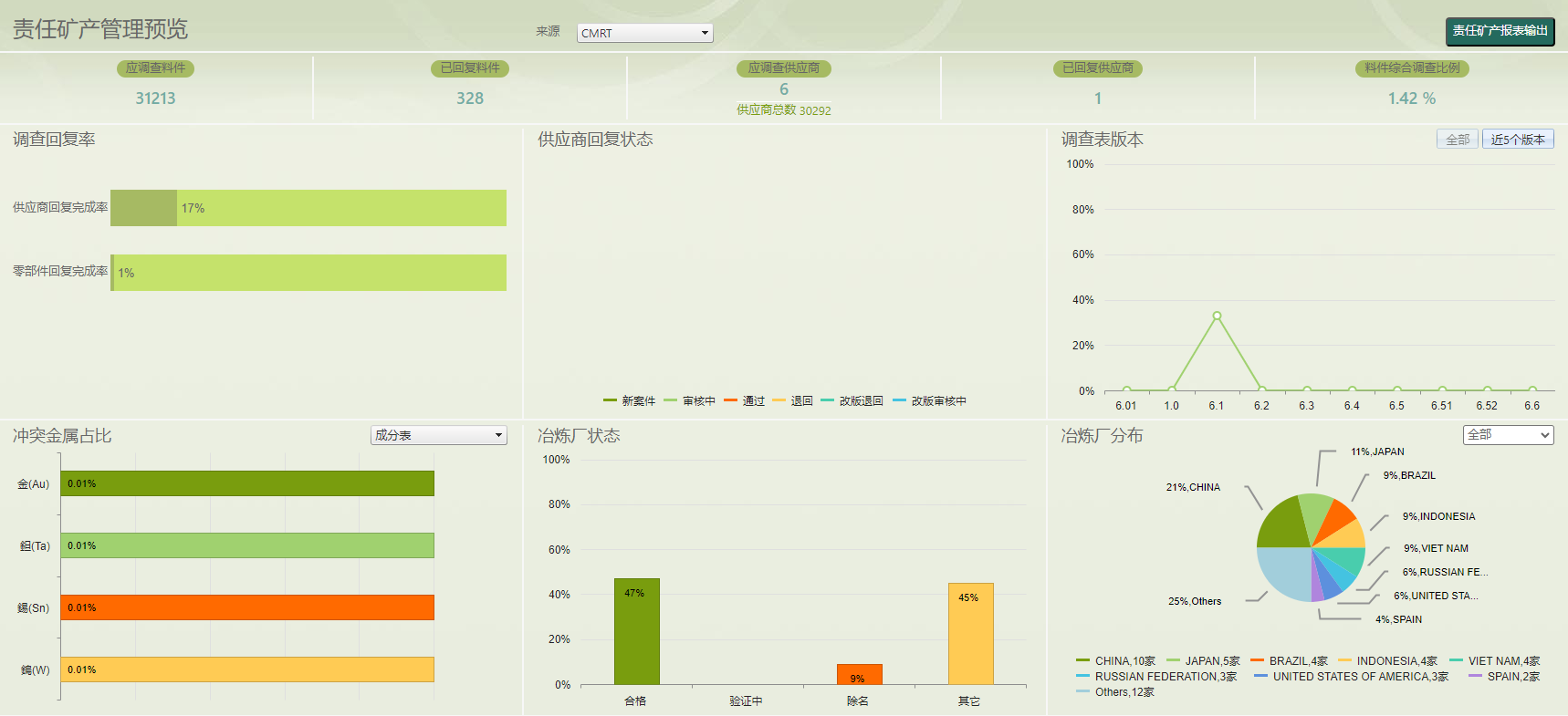Toggle JAPAN,5家 legend entry
The image size is (1568, 716).
click(1203, 661)
